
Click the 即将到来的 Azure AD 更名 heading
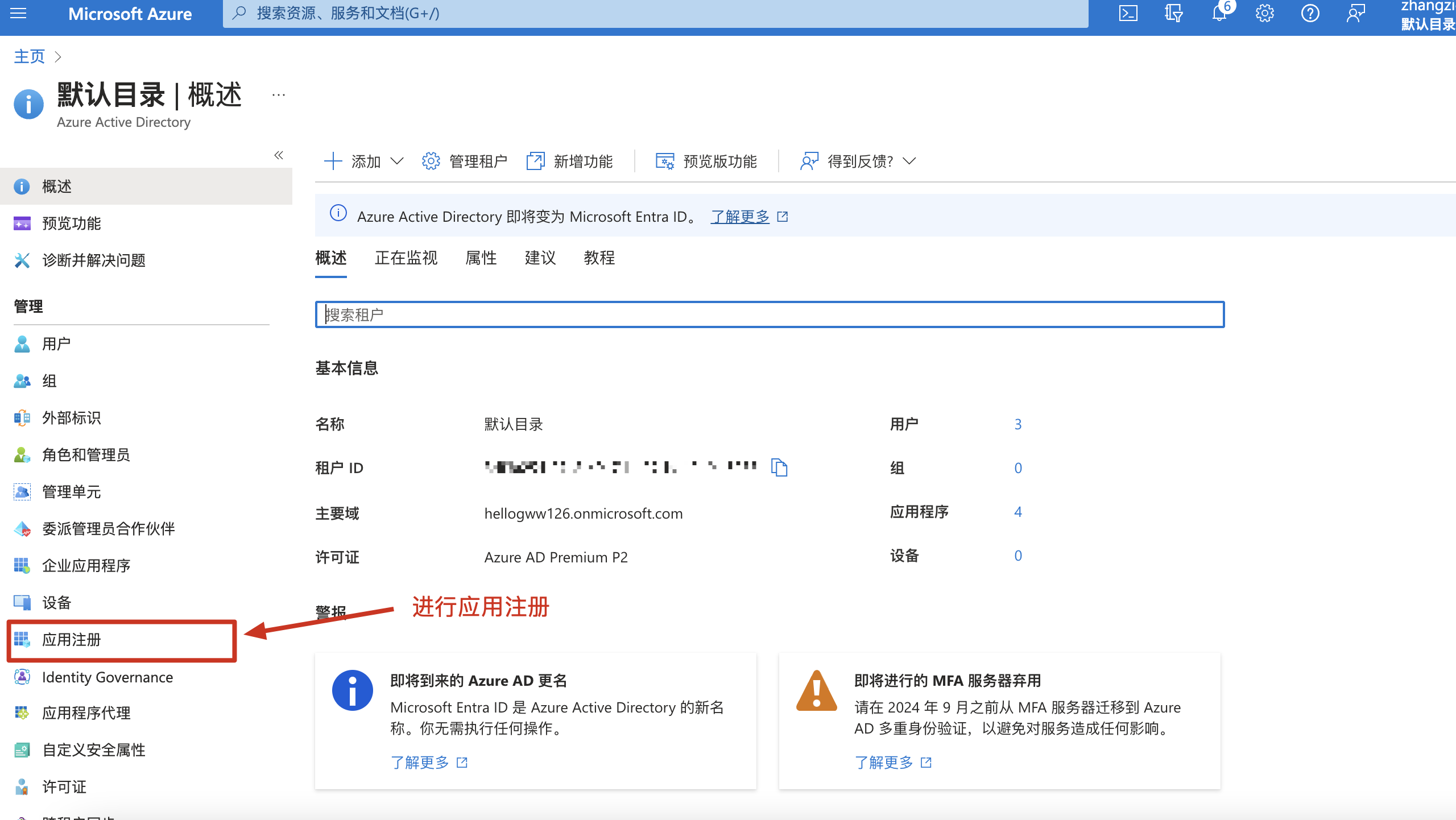click(x=479, y=681)
